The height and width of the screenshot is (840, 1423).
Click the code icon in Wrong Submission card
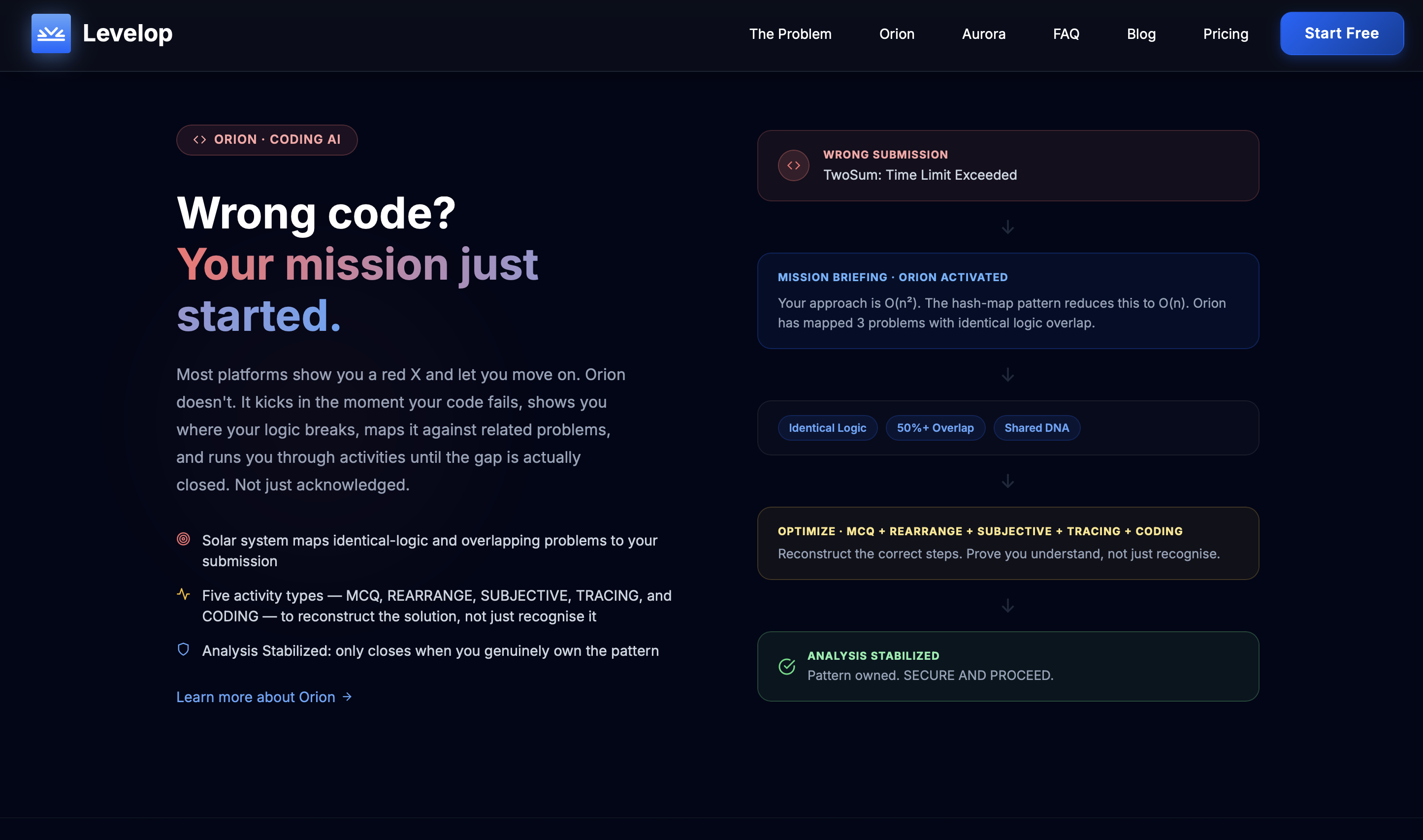[793, 165]
